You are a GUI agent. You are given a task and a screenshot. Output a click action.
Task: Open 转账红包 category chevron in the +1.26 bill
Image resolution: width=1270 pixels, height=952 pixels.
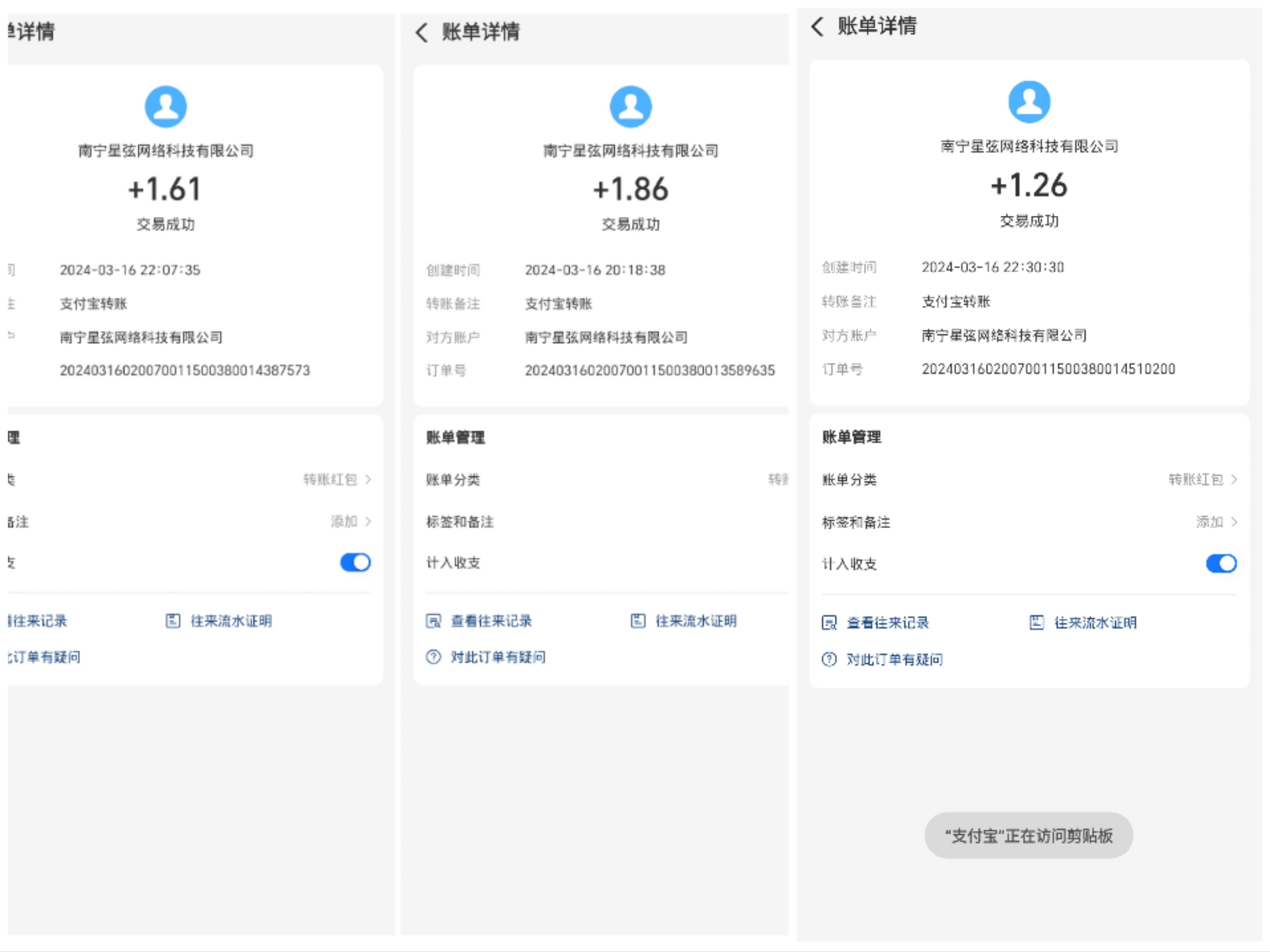click(1234, 479)
